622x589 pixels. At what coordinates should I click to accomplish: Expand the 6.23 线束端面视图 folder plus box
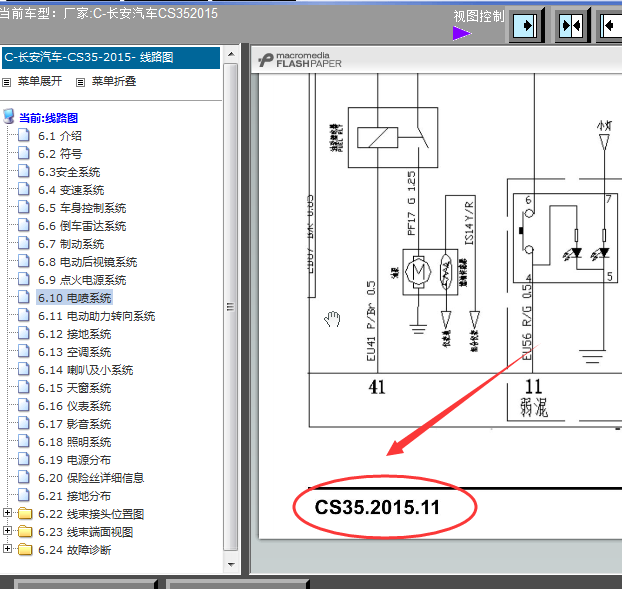(7, 530)
